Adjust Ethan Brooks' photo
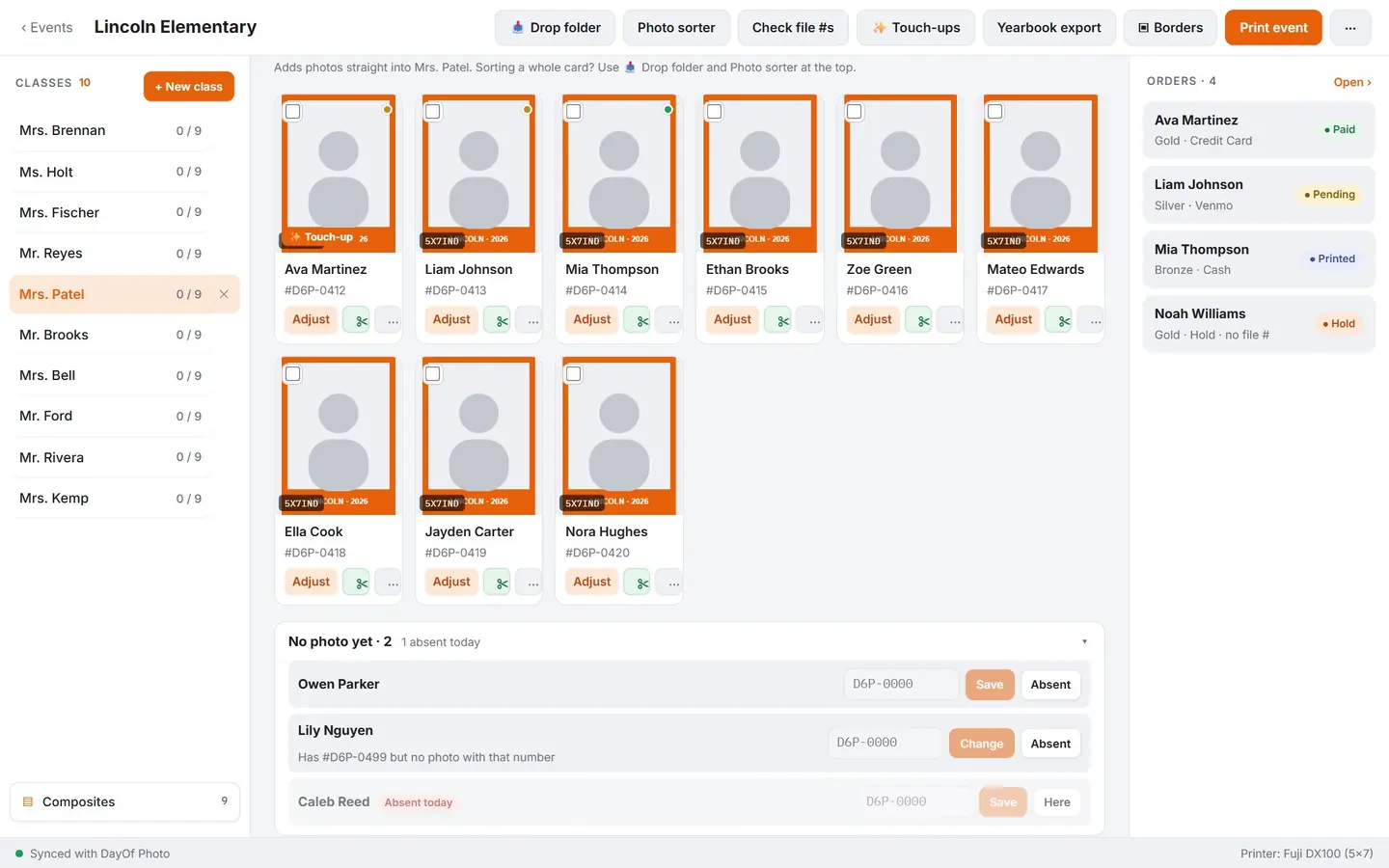1389x868 pixels. [x=732, y=320]
